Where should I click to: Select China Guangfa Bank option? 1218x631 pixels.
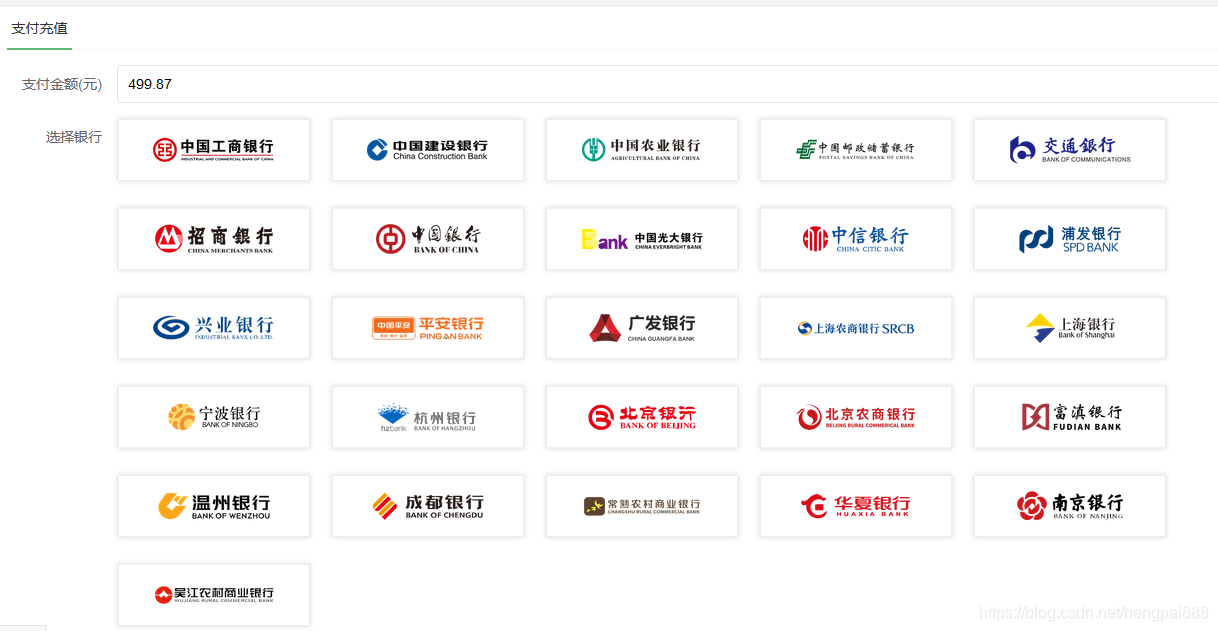point(642,328)
